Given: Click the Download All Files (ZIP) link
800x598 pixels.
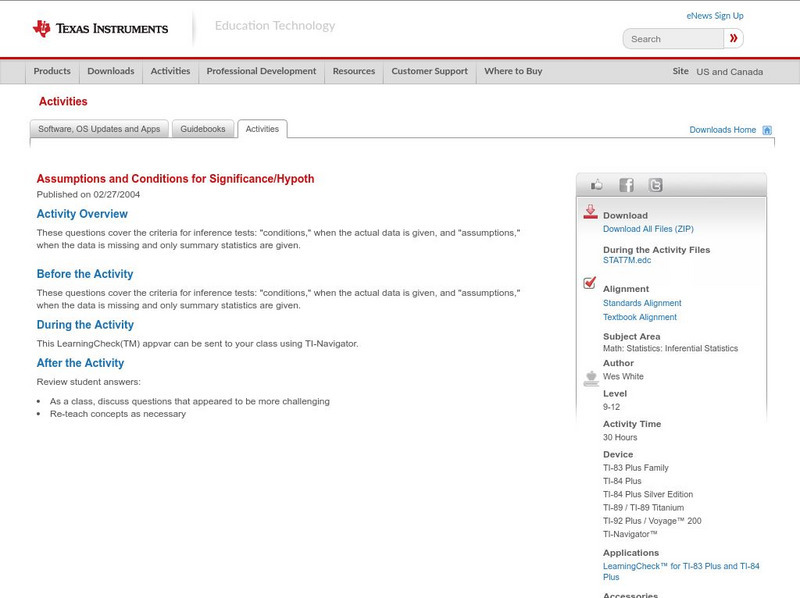Looking at the screenshot, I should tap(648, 229).
